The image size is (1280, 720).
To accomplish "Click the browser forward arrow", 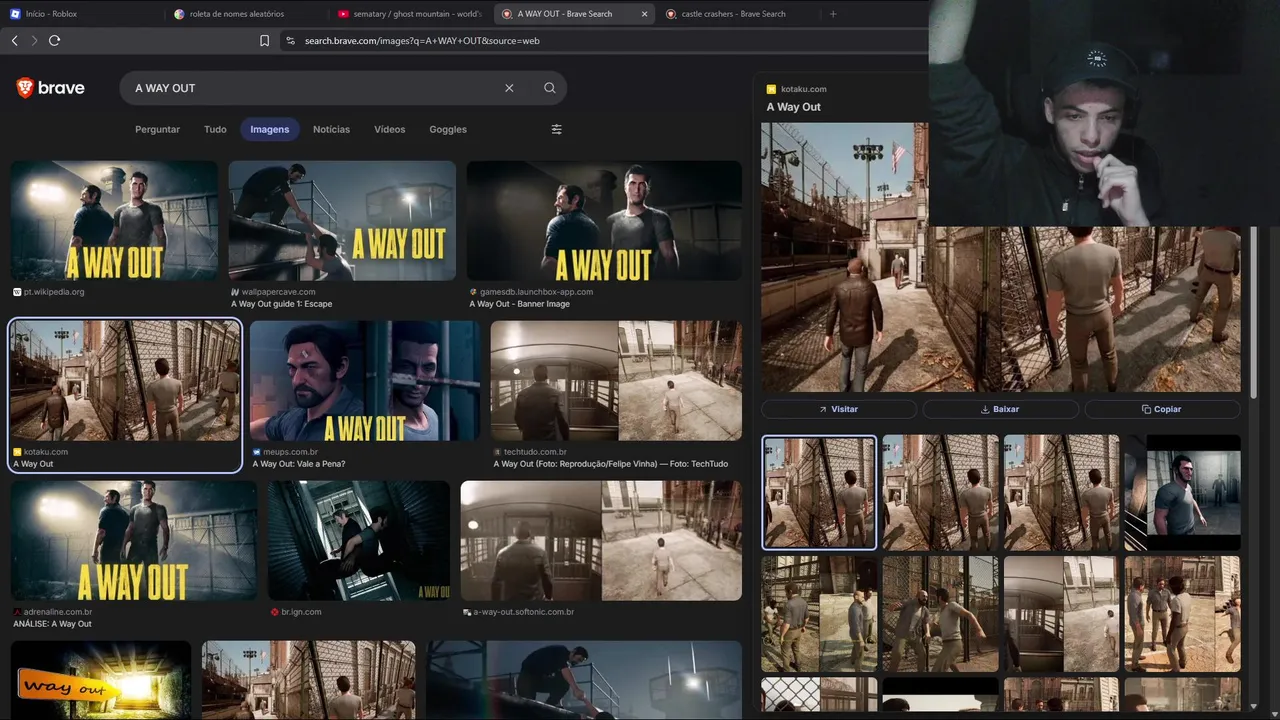I will click(34, 40).
